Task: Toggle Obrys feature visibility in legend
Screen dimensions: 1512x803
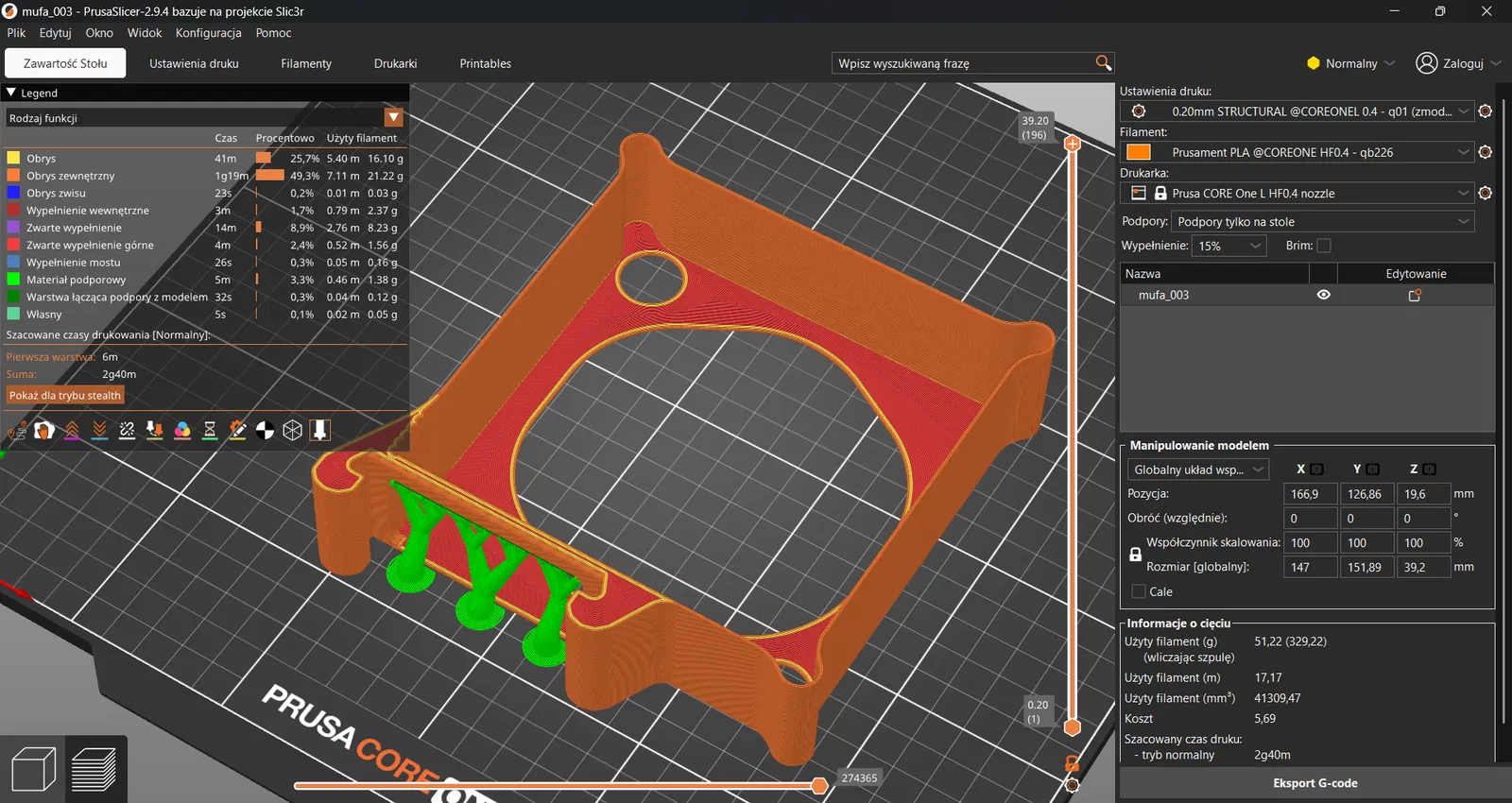Action: point(205,159)
